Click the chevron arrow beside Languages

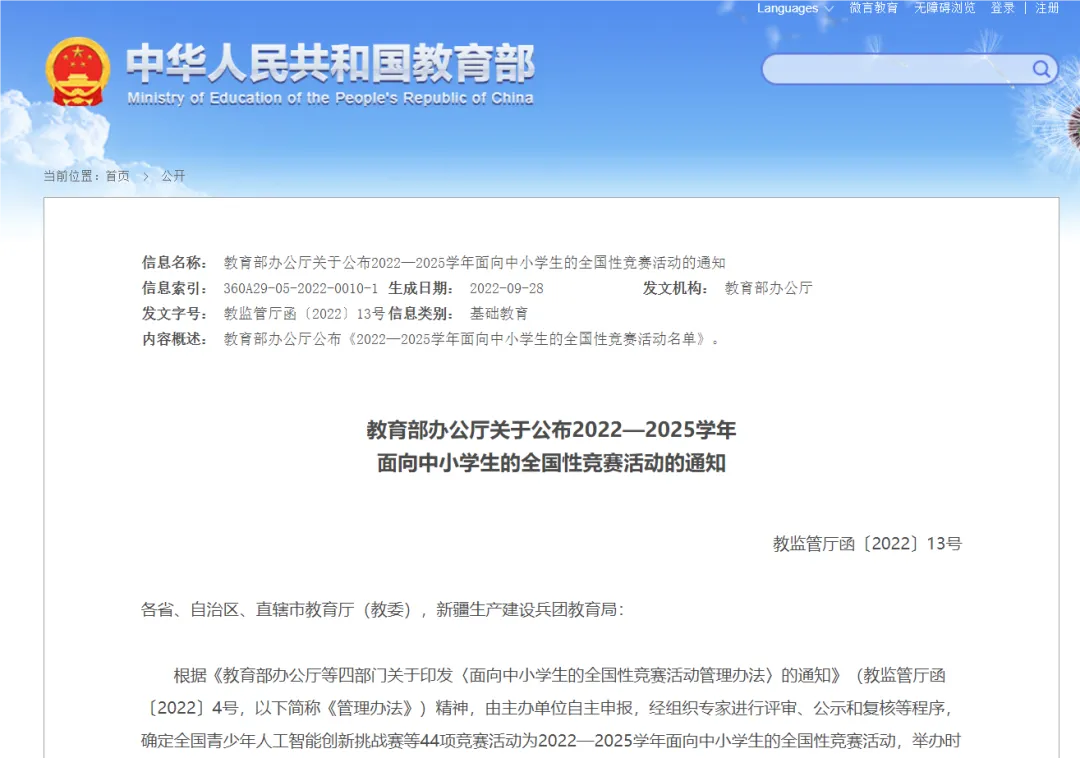[829, 9]
